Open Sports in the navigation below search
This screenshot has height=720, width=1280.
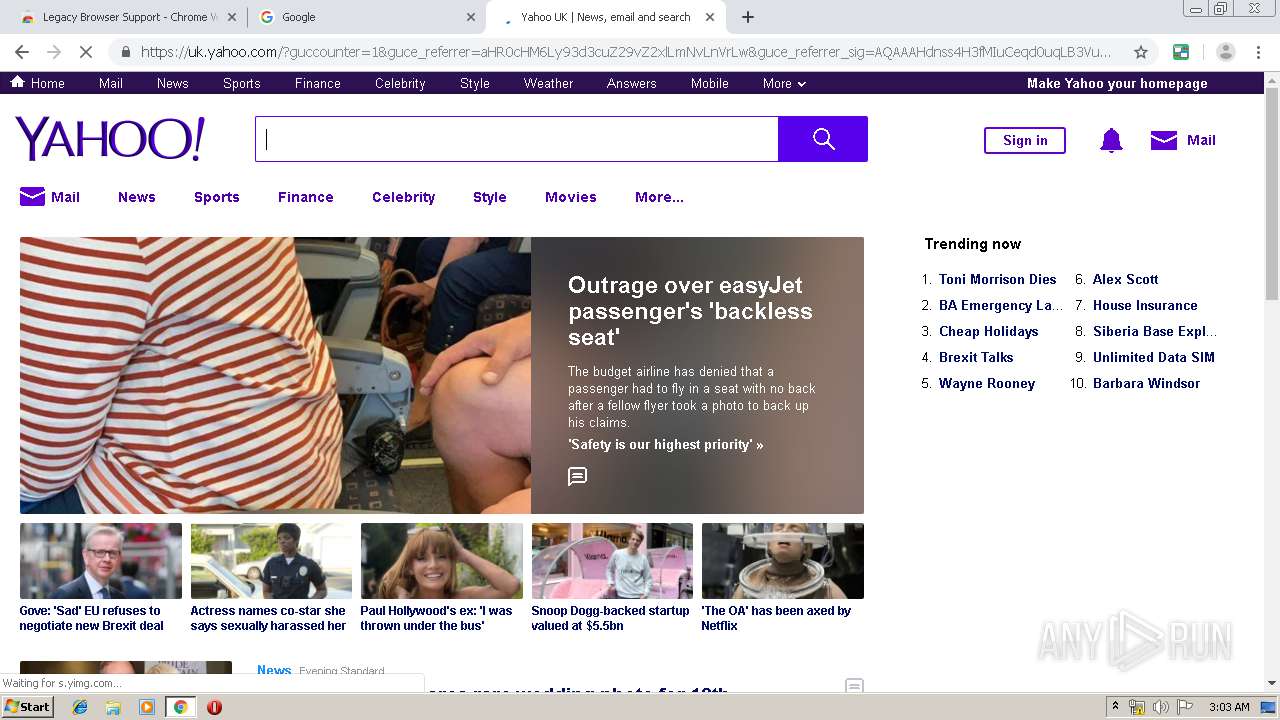[217, 197]
